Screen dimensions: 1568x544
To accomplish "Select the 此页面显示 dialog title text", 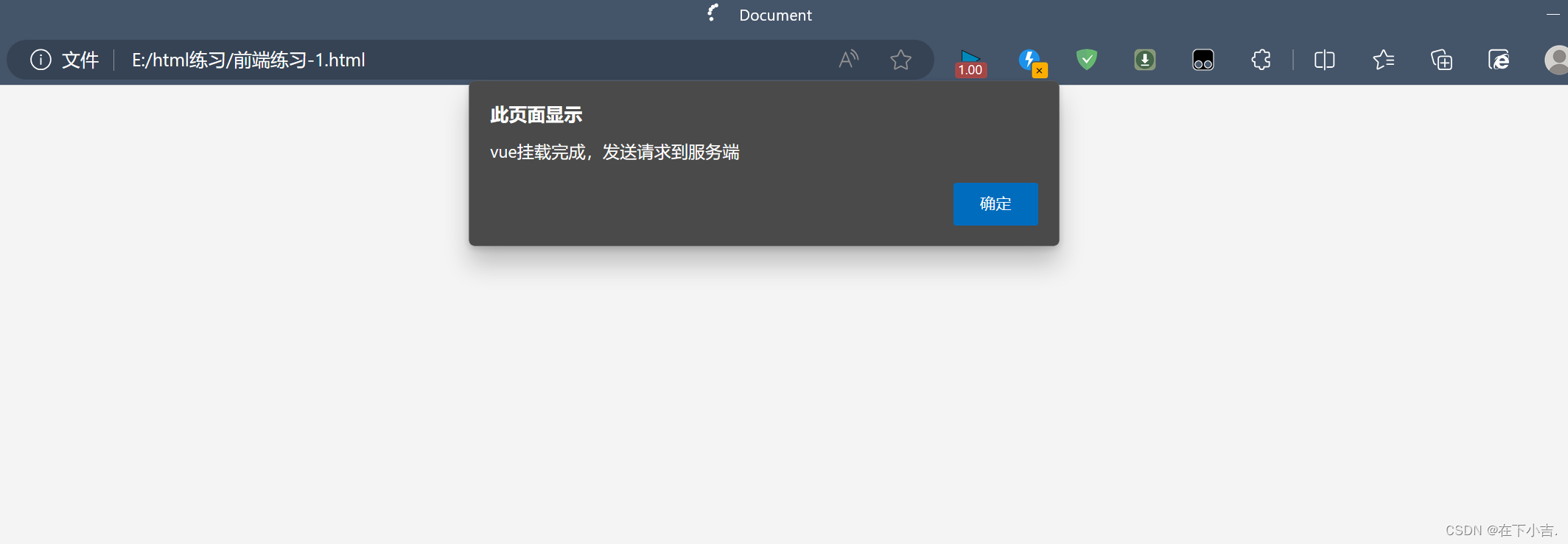I will pos(536,115).
